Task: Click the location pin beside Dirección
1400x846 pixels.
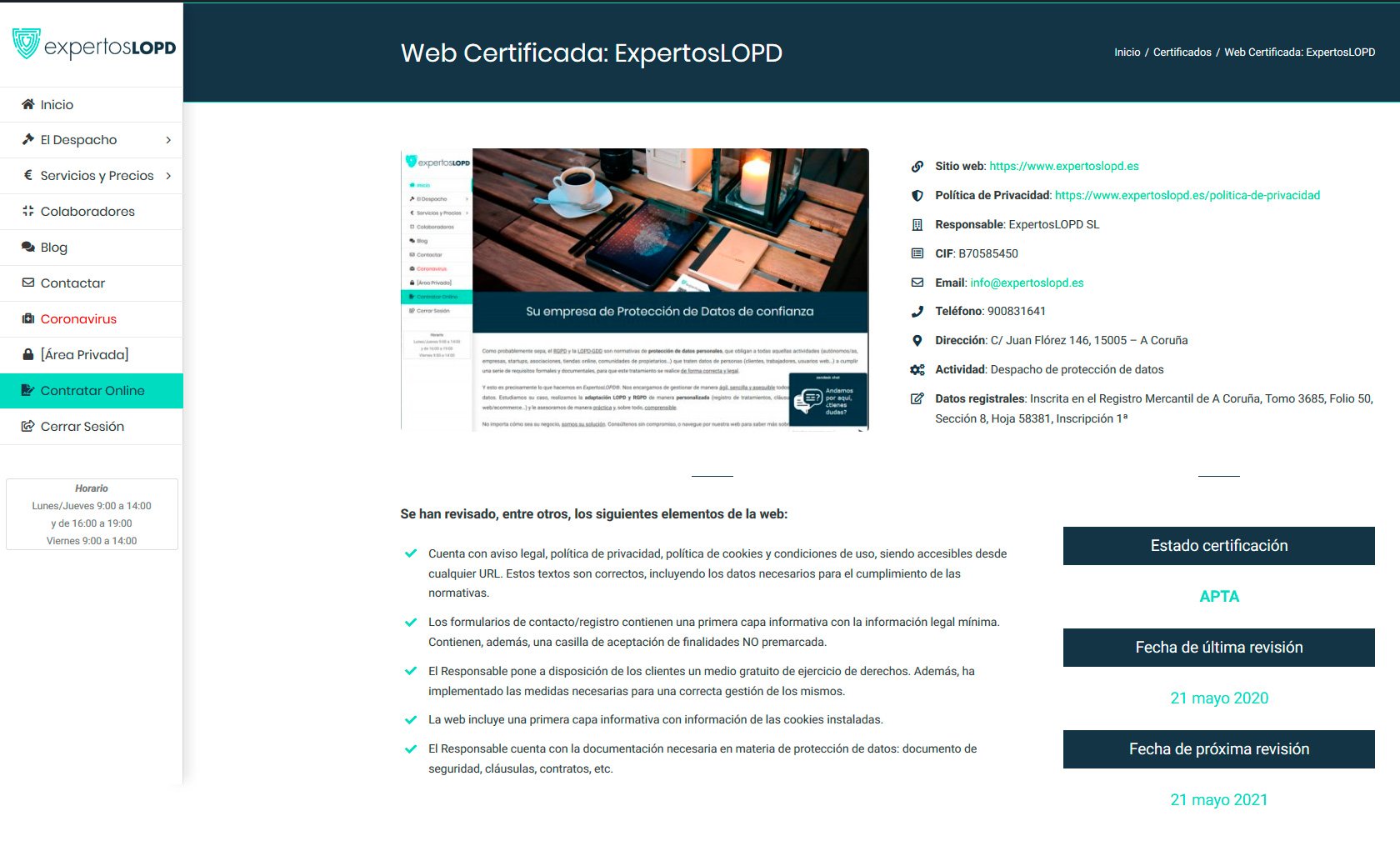Action: coord(917,340)
